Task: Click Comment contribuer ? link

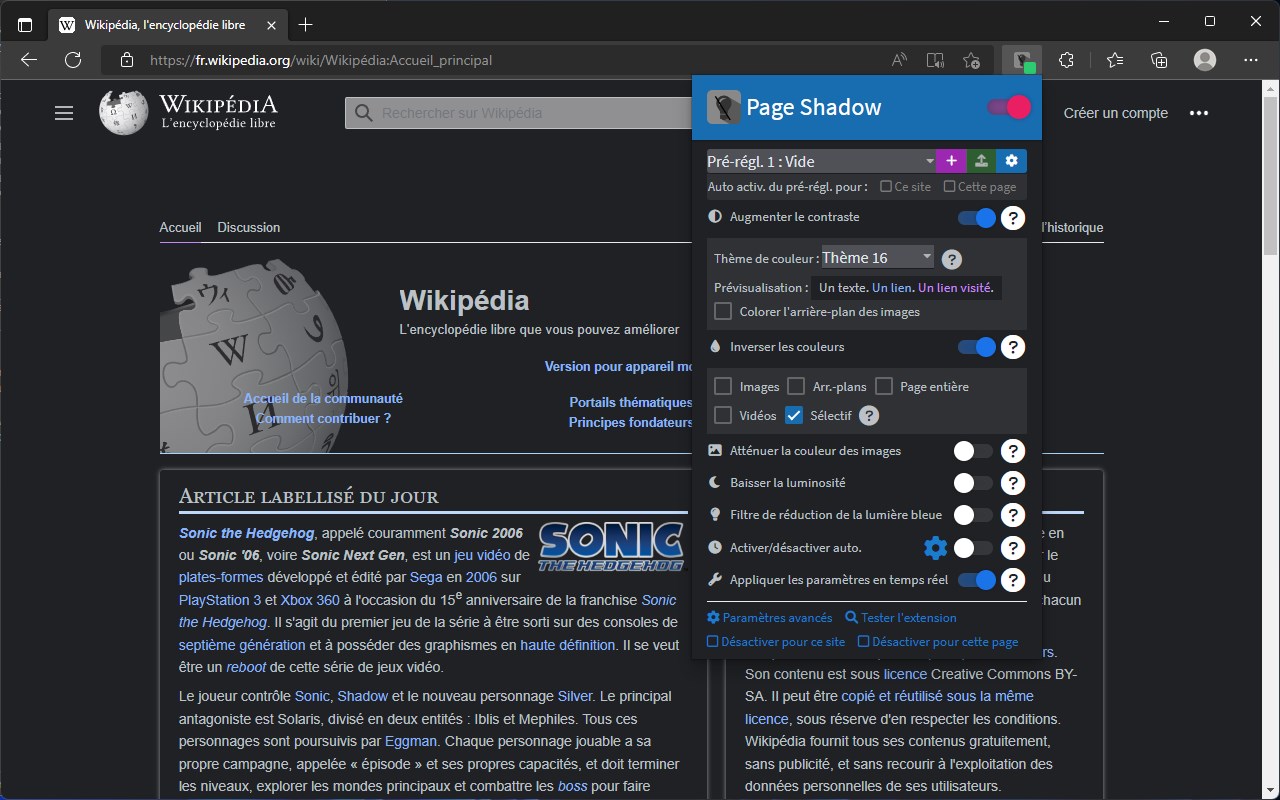Action: [323, 418]
